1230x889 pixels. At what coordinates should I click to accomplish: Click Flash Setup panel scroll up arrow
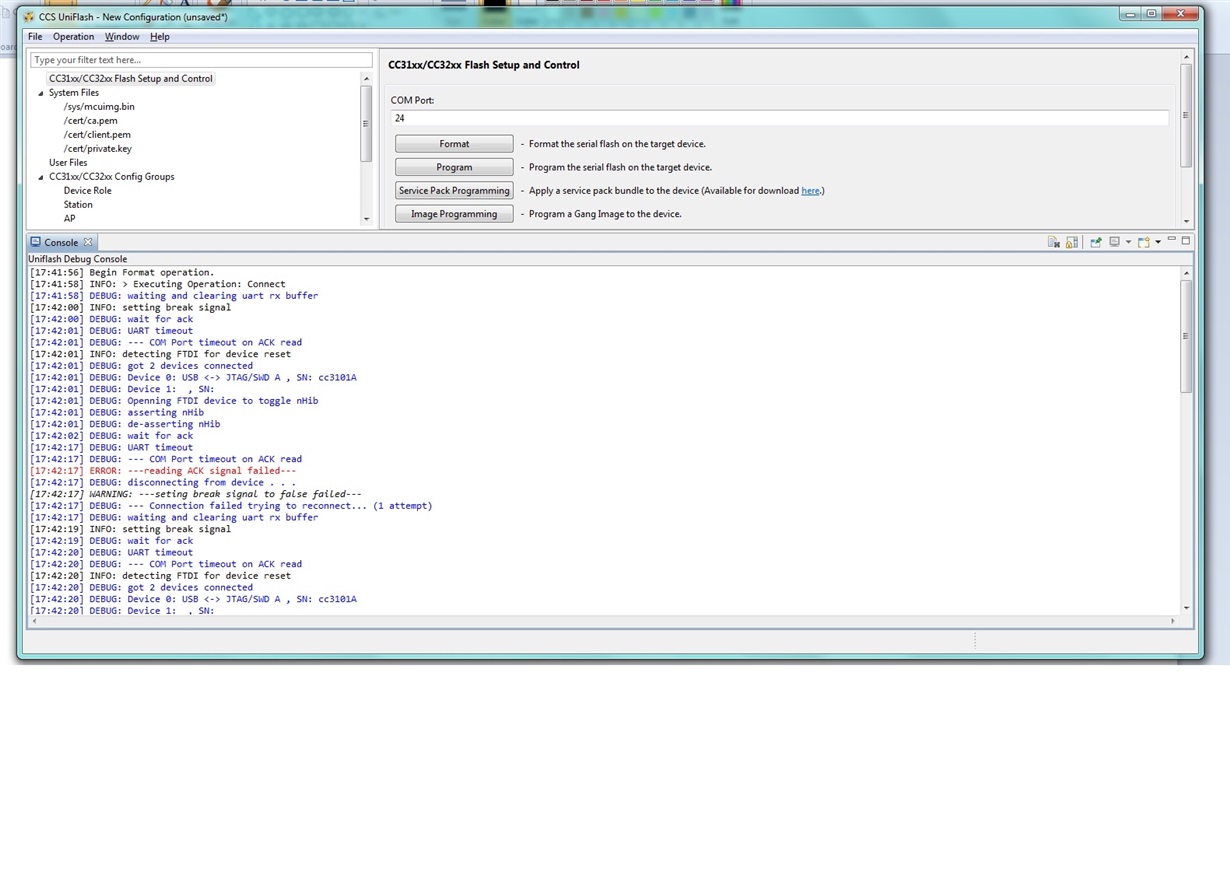pyautogui.click(x=1187, y=57)
